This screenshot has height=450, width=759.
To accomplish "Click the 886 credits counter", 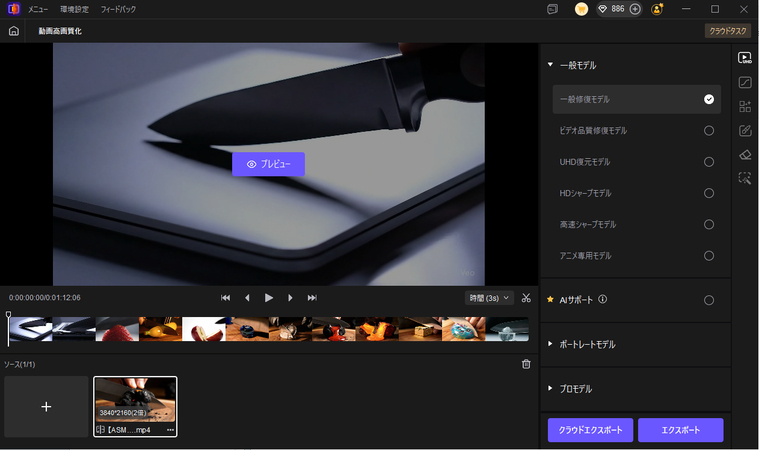I will click(618, 9).
